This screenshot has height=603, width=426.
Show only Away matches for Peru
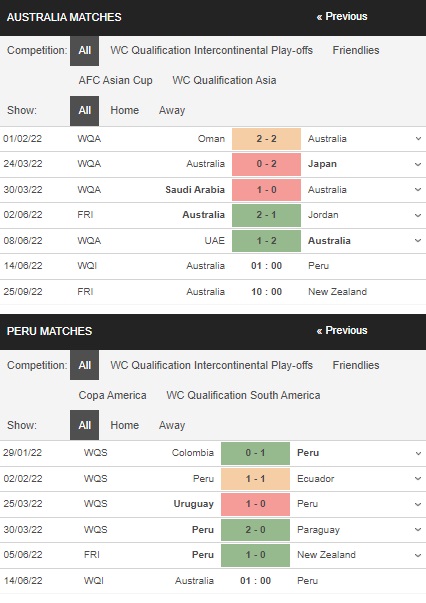tap(172, 425)
